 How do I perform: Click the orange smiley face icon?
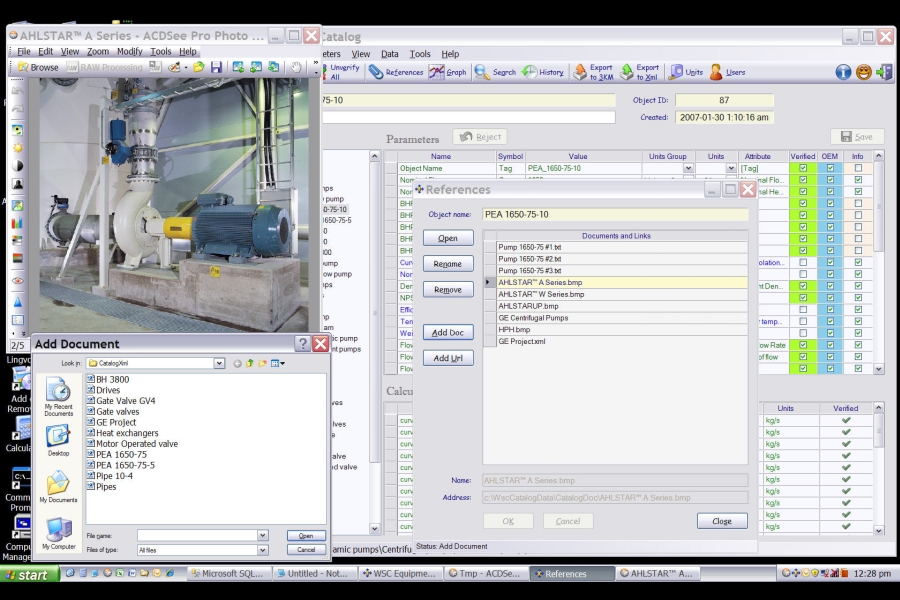(864, 72)
